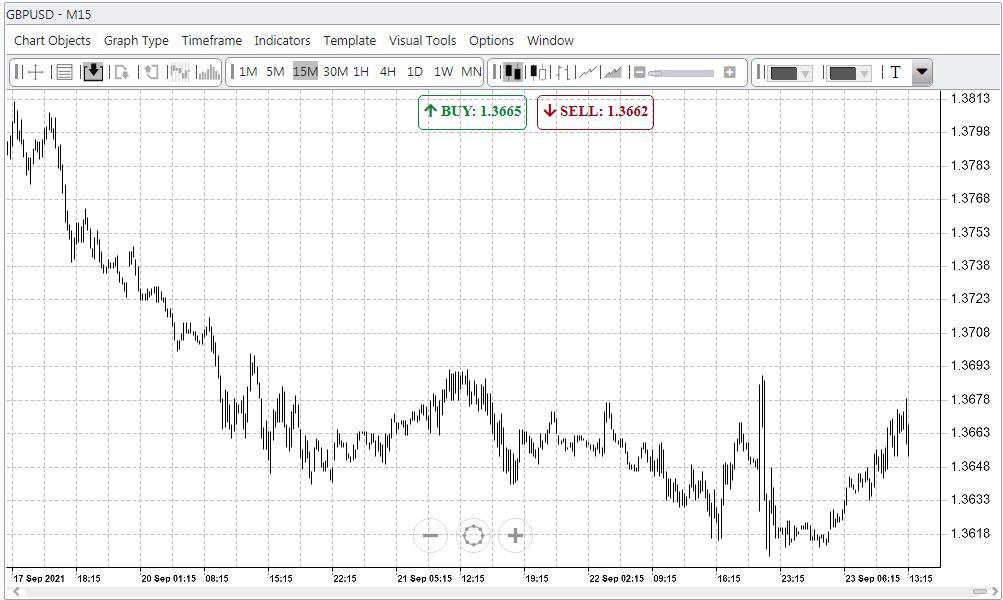
Task: Open Options menu
Action: point(491,40)
